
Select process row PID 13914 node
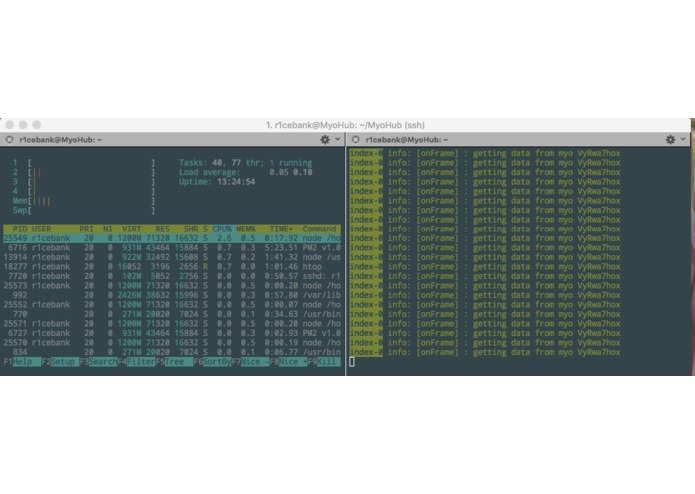[172, 257]
